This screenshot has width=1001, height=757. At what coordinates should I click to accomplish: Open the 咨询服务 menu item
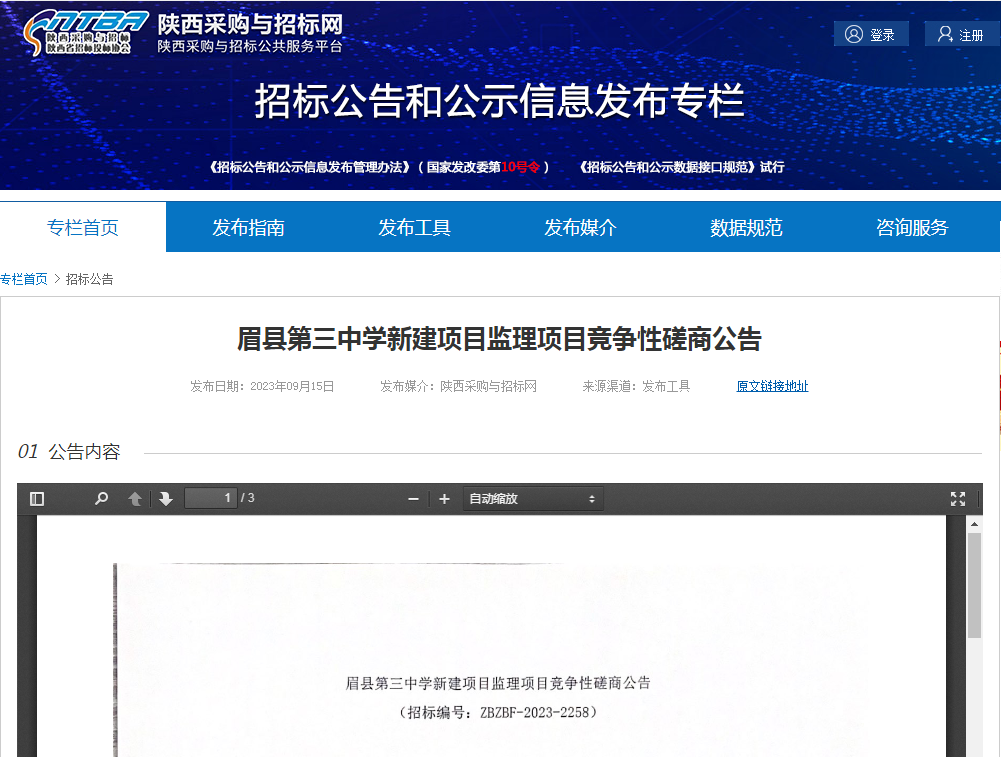912,227
